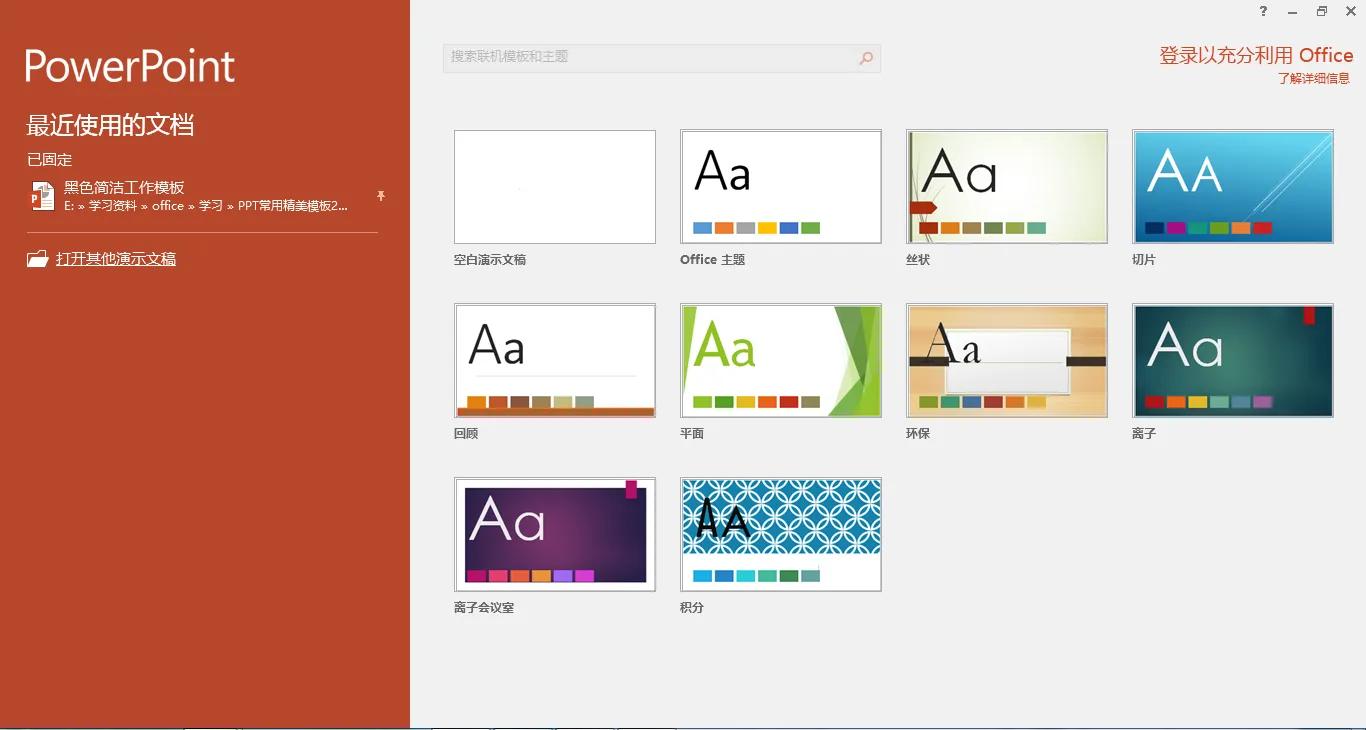
Task: Click the 离子 label text
Action: pyautogui.click(x=1144, y=434)
